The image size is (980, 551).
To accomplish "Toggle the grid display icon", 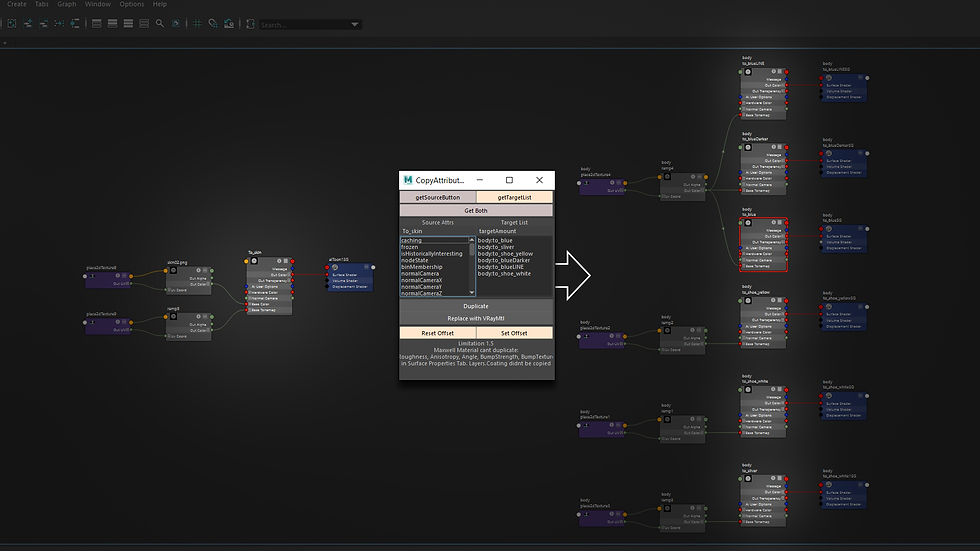I will (197, 24).
